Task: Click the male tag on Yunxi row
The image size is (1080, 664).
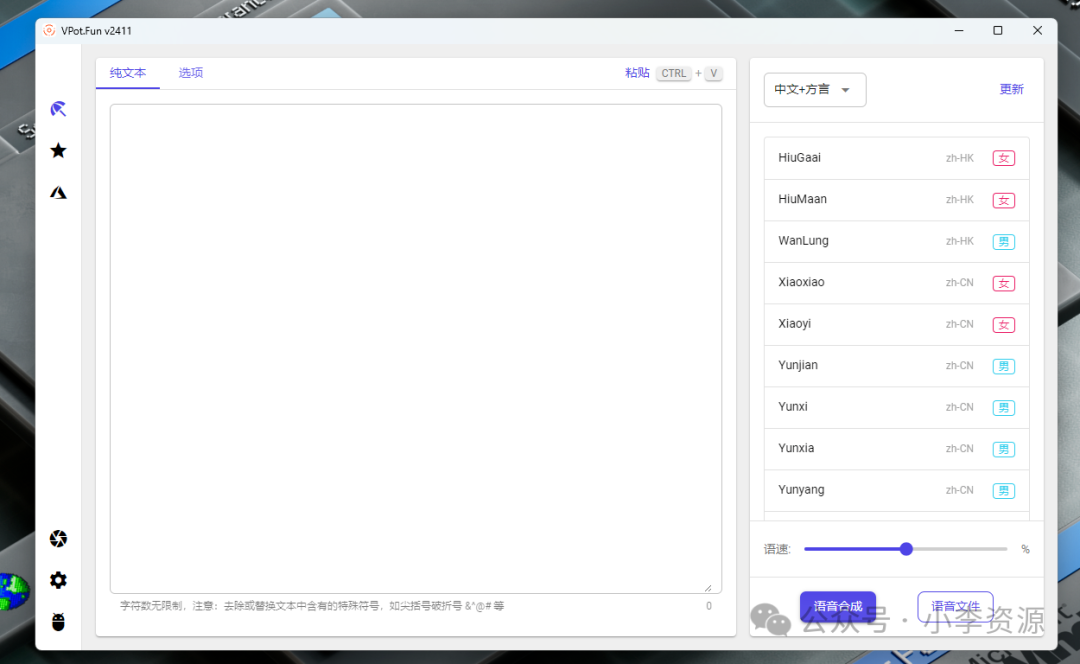Action: [x=1004, y=408]
